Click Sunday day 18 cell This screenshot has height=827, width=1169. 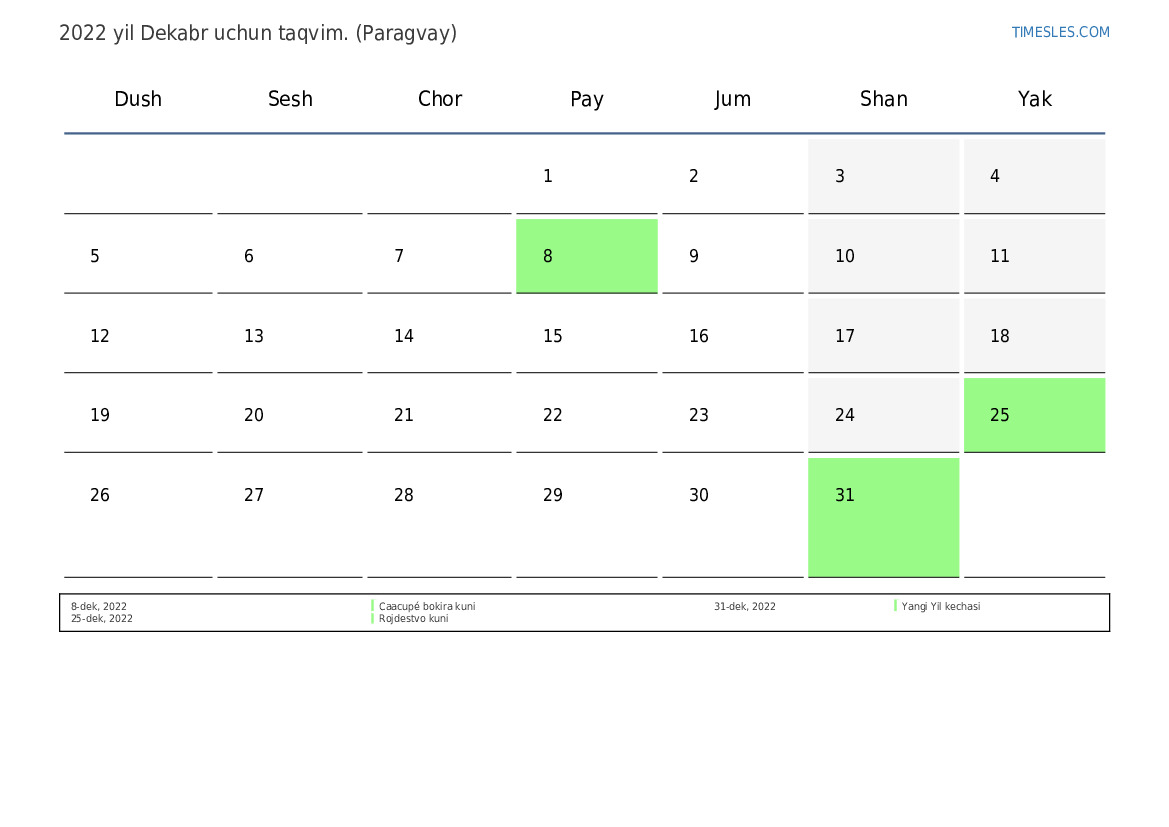pyautogui.click(x=1034, y=336)
